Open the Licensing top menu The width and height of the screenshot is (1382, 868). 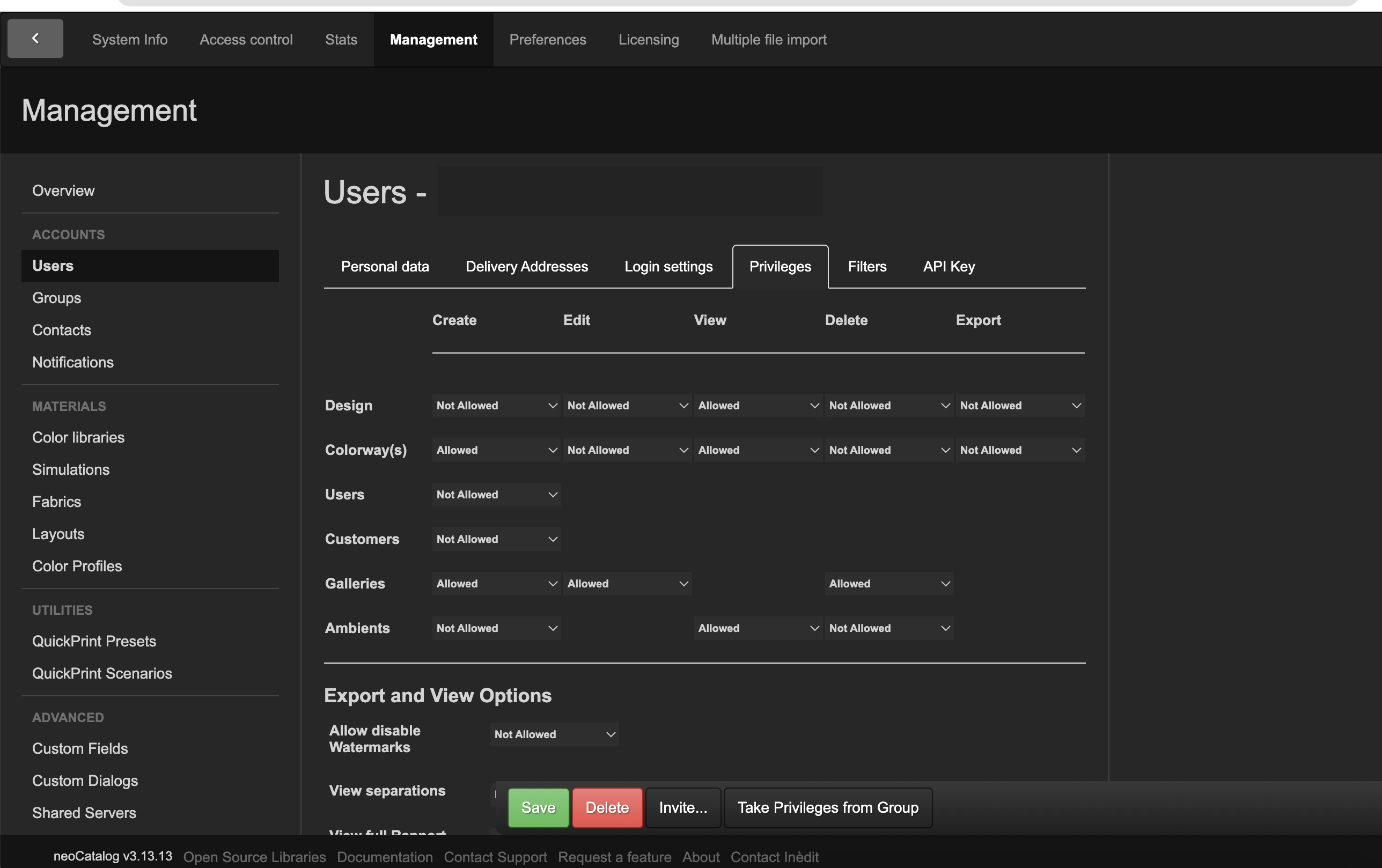click(x=648, y=40)
